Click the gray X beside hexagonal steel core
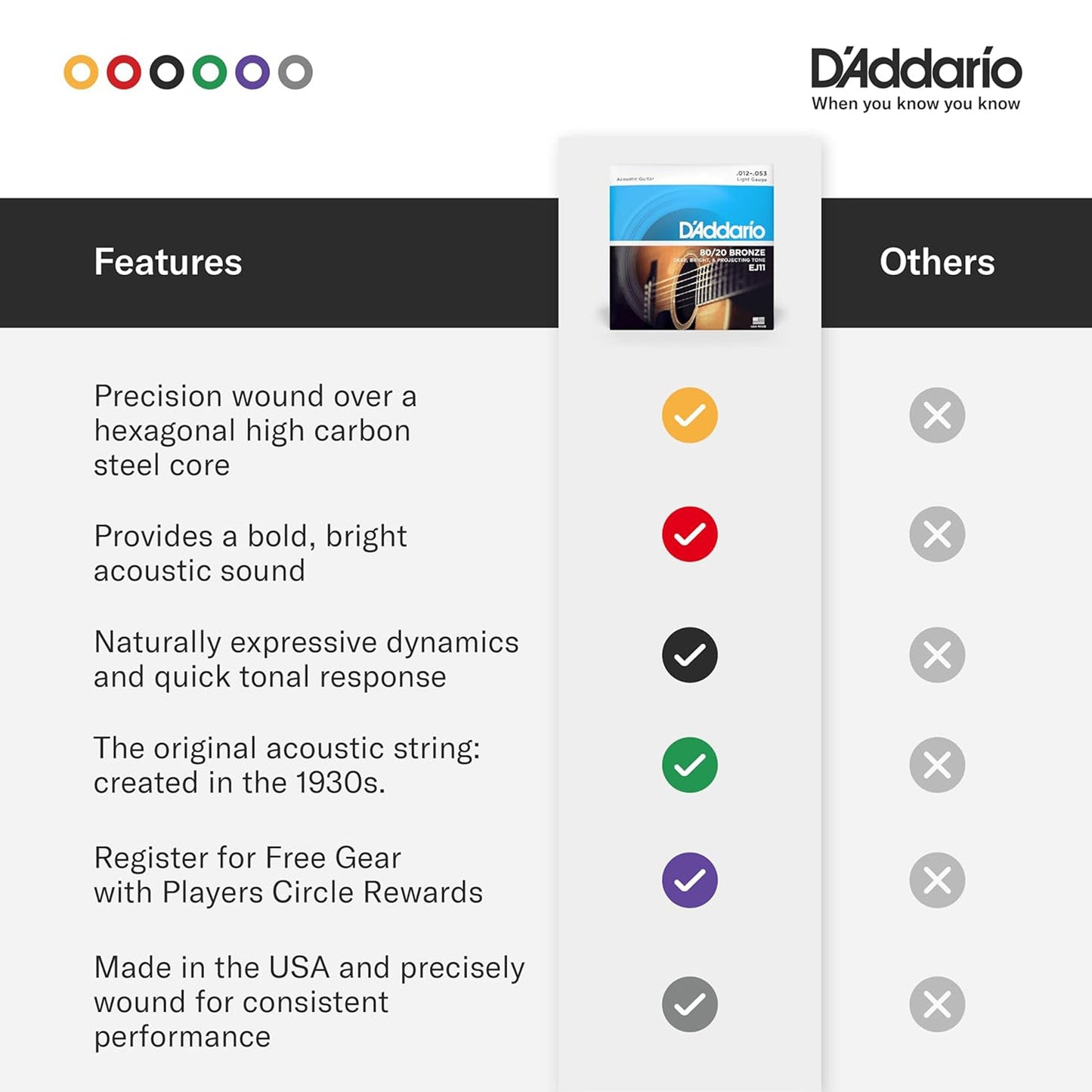The image size is (1092, 1092). pos(937,415)
